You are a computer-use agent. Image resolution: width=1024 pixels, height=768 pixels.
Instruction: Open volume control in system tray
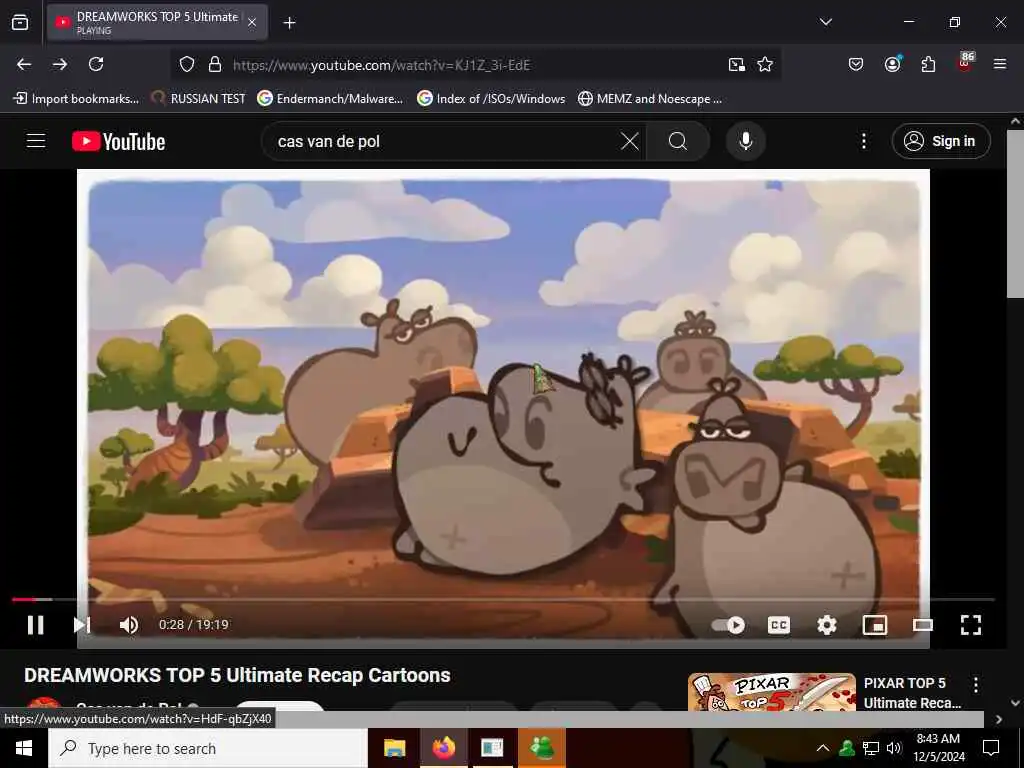894,748
